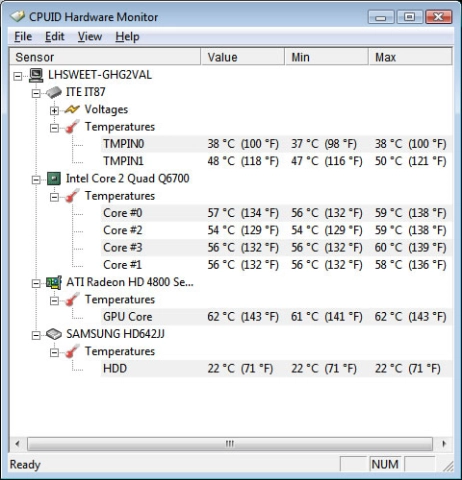Screen dimensions: 462x480
Task: Select the TMPIN1 sensor row
Action: pos(276,161)
